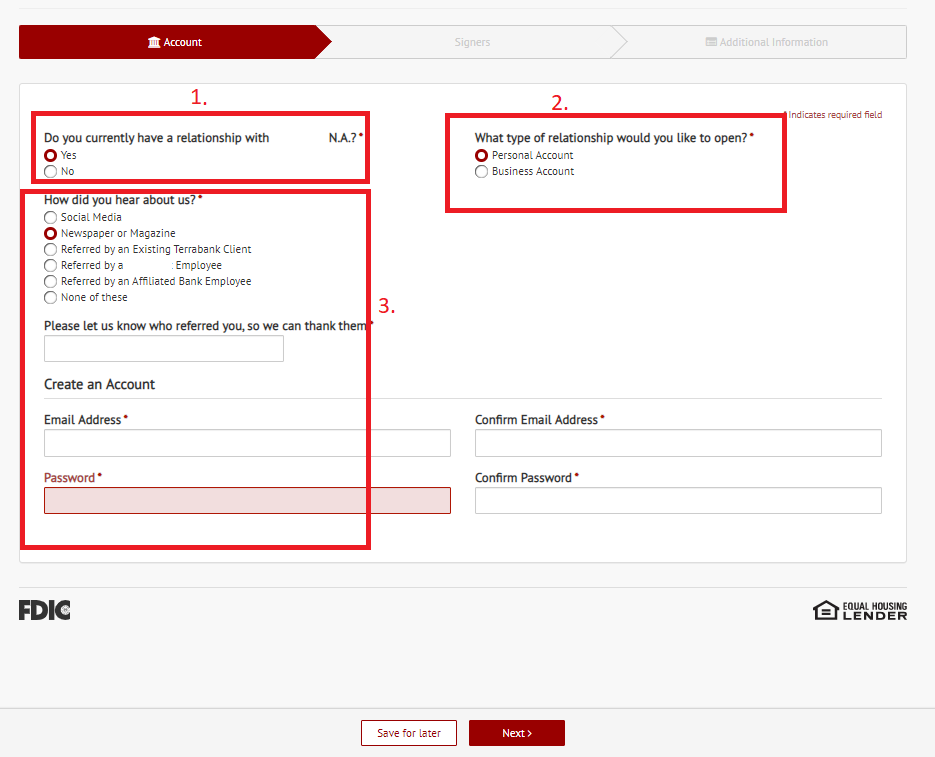Select Social Media as referral source
The image size is (935, 757).
pos(50,218)
